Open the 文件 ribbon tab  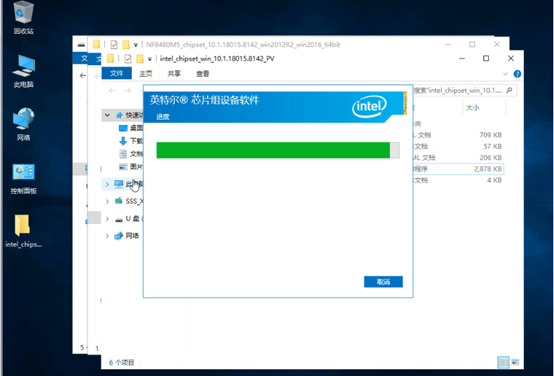click(117, 73)
